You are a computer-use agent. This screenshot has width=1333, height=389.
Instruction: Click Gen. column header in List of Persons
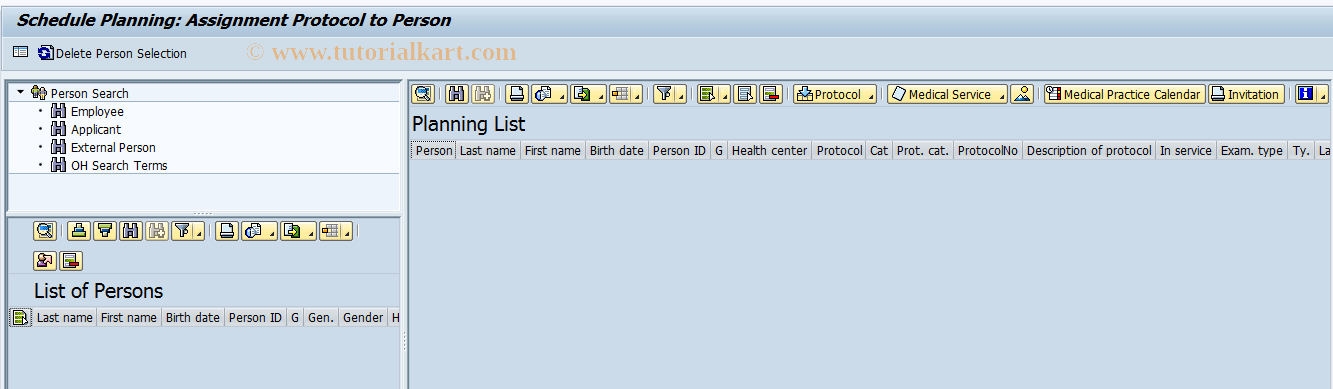click(x=321, y=318)
